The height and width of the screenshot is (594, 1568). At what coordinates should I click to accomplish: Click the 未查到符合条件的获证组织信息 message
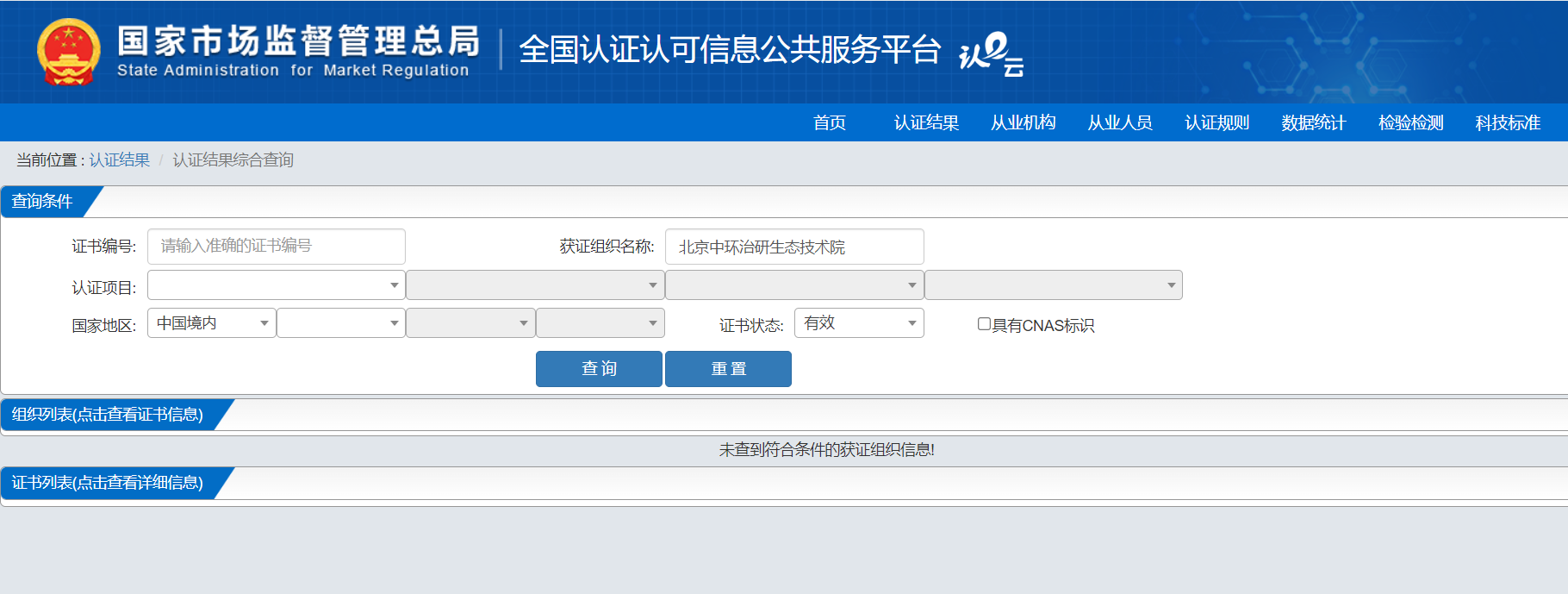click(827, 449)
